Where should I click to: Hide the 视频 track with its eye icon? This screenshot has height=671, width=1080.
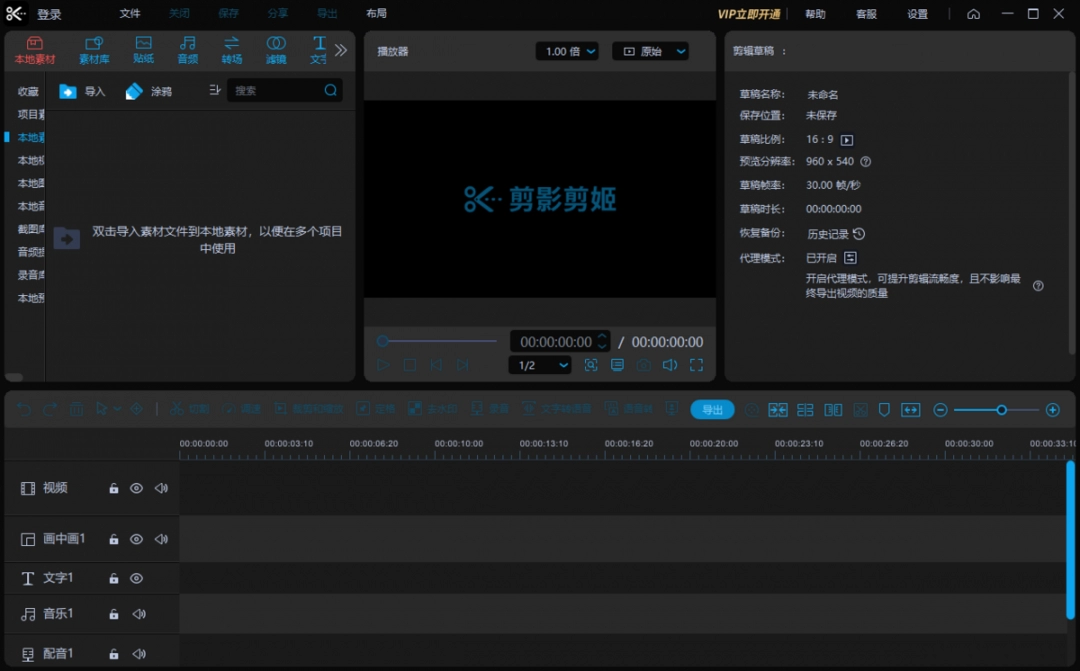137,488
